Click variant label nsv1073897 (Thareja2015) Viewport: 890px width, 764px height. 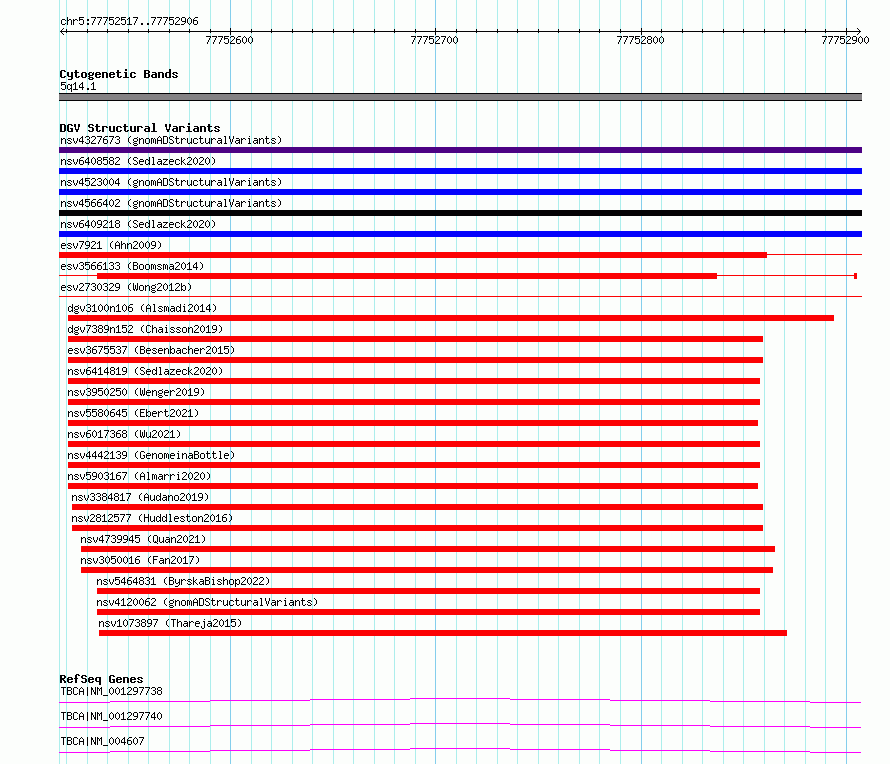pos(170,623)
